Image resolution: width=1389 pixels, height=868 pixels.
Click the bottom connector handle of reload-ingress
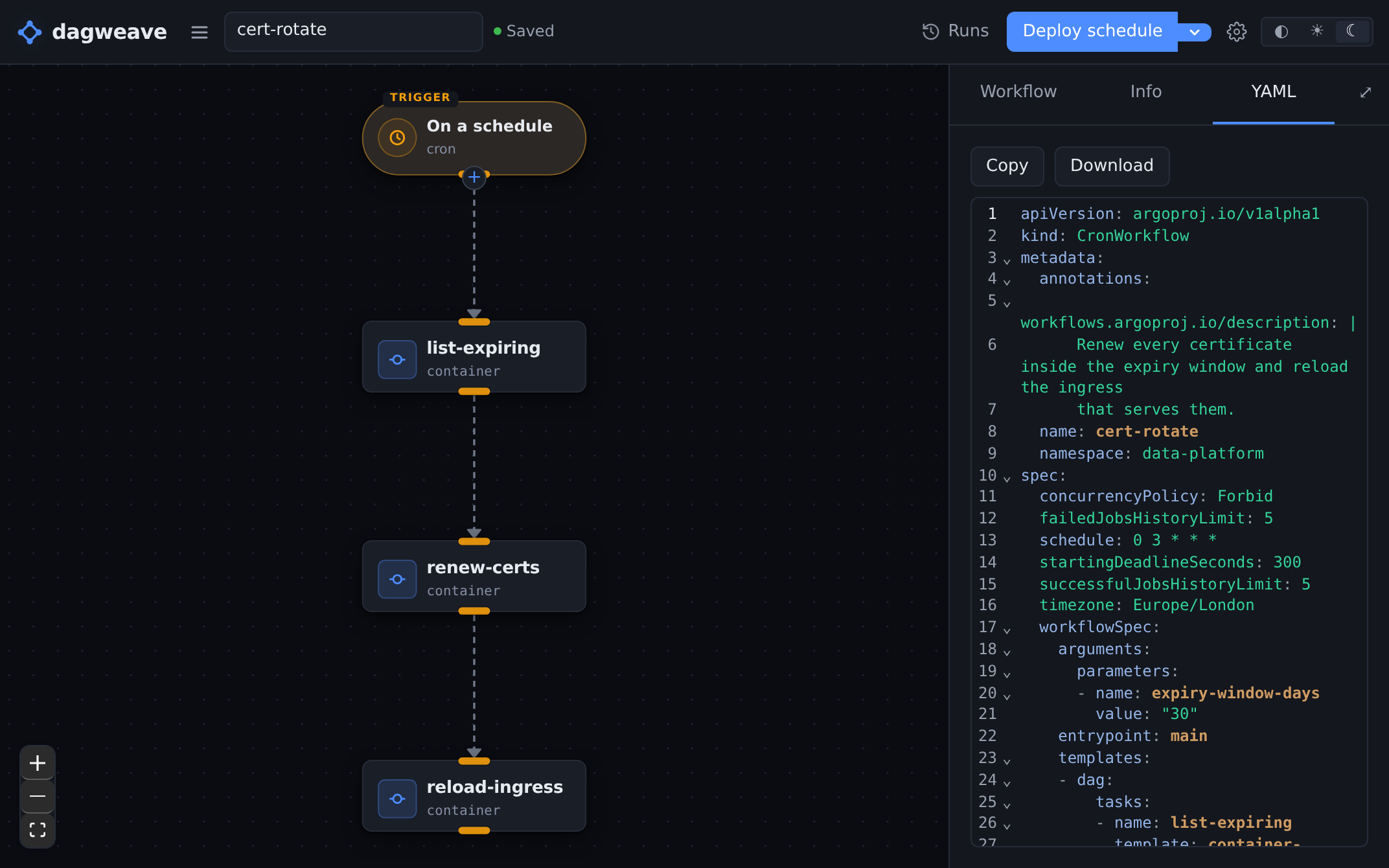(474, 830)
